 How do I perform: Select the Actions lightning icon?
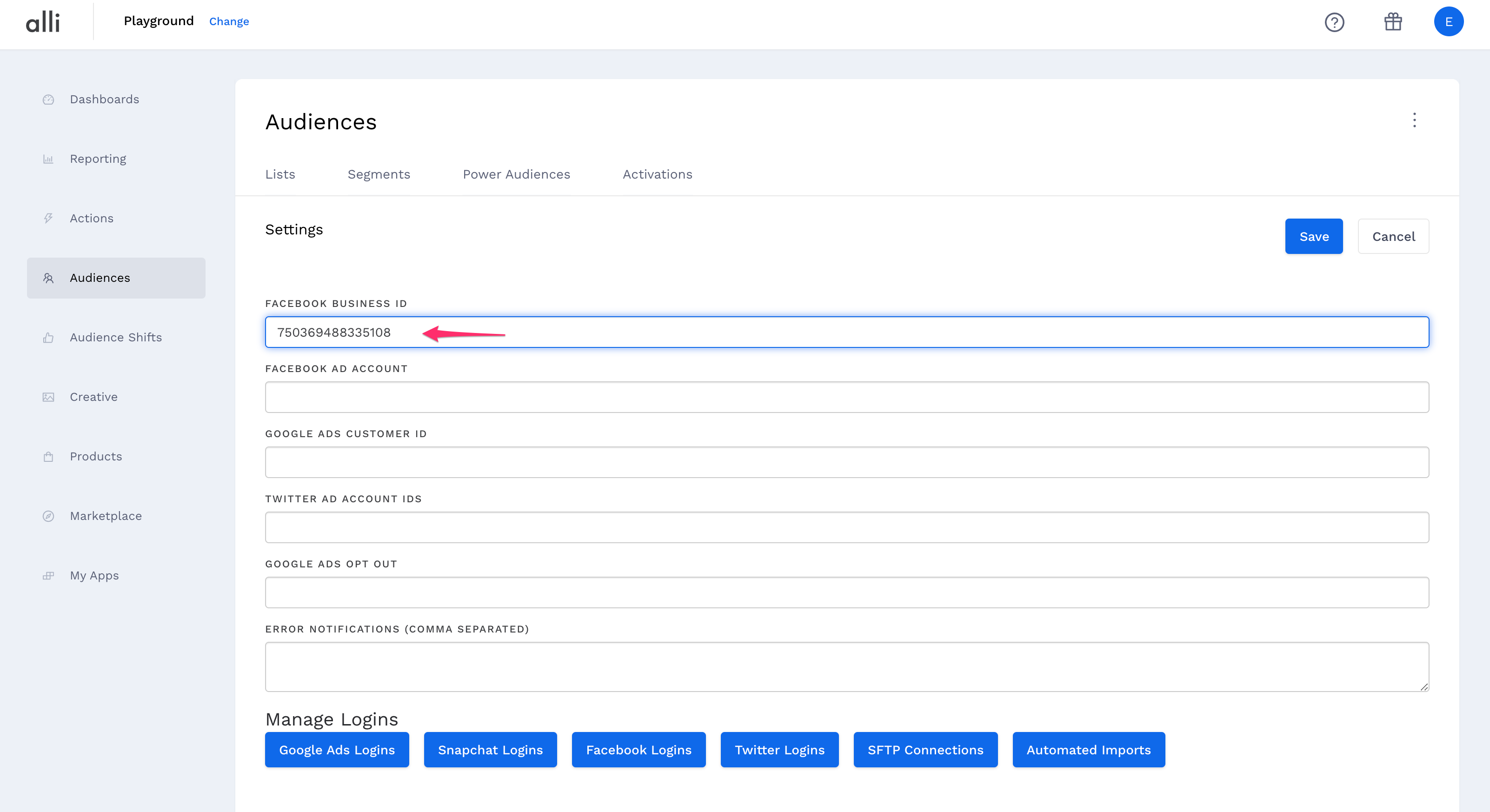pyautogui.click(x=48, y=218)
